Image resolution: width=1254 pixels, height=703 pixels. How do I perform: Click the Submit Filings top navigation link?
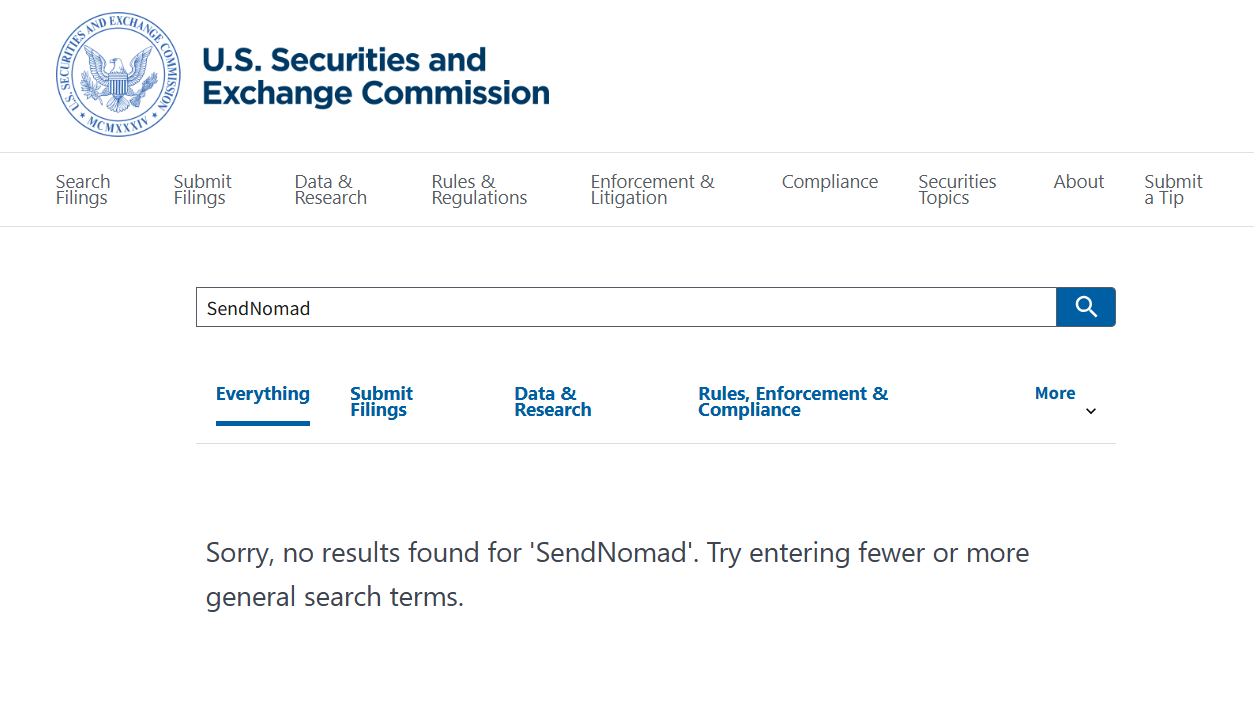[x=202, y=189]
